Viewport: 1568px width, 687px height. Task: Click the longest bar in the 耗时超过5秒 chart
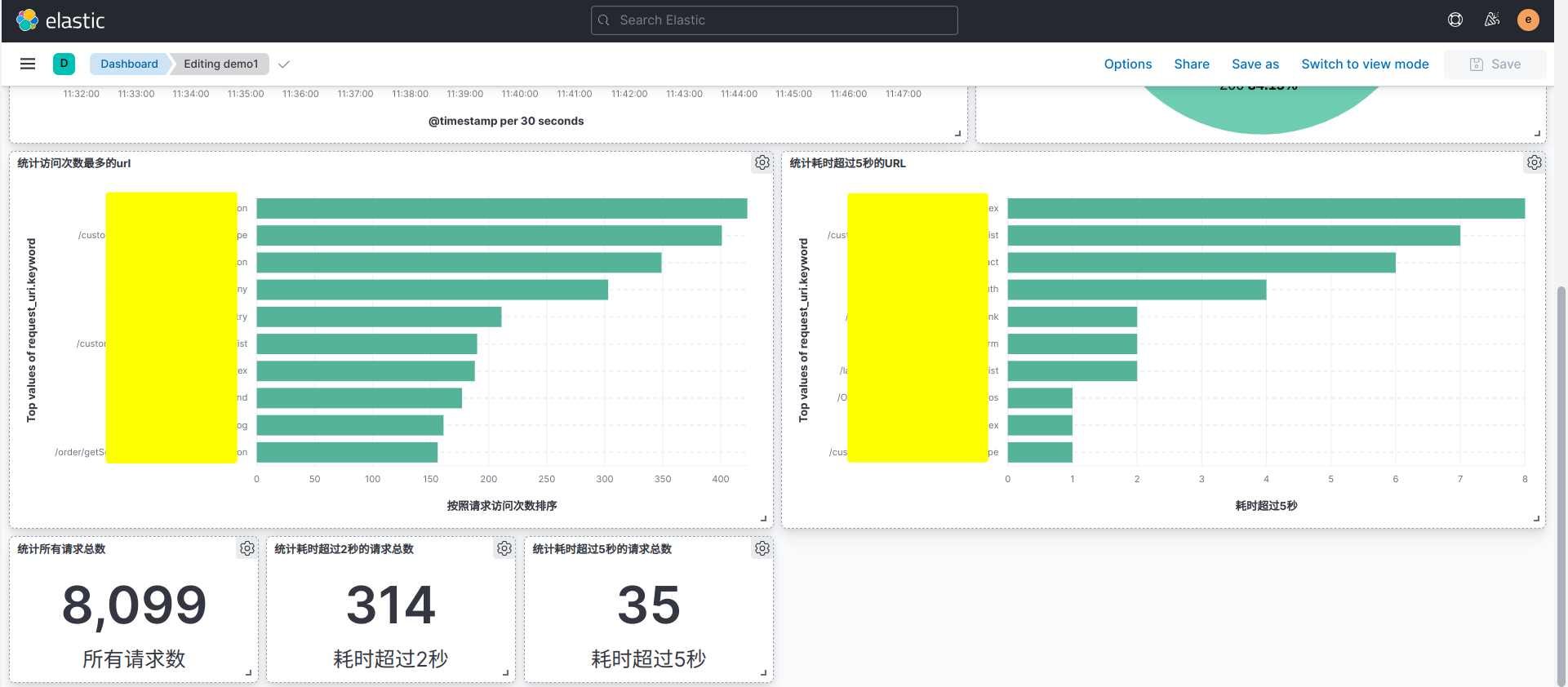[x=1266, y=209]
